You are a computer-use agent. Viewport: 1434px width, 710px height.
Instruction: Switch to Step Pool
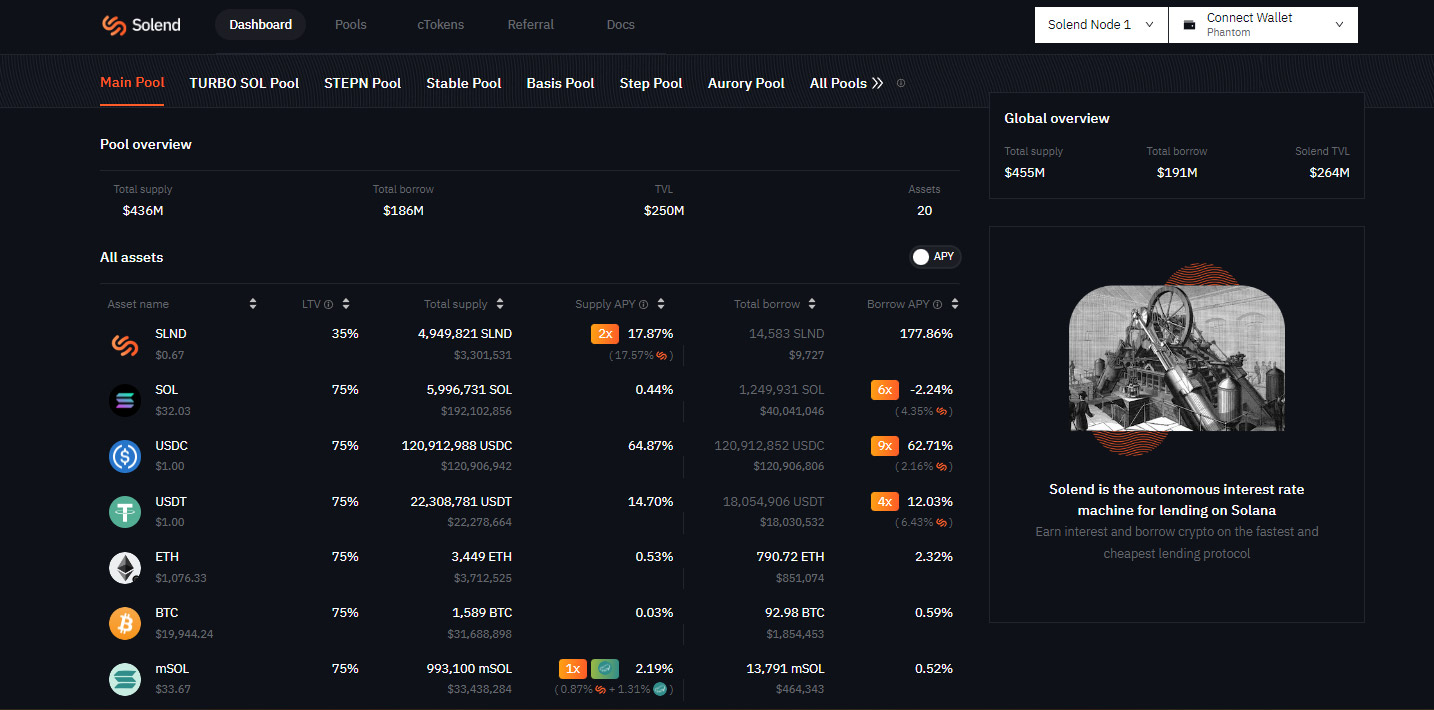(x=651, y=83)
